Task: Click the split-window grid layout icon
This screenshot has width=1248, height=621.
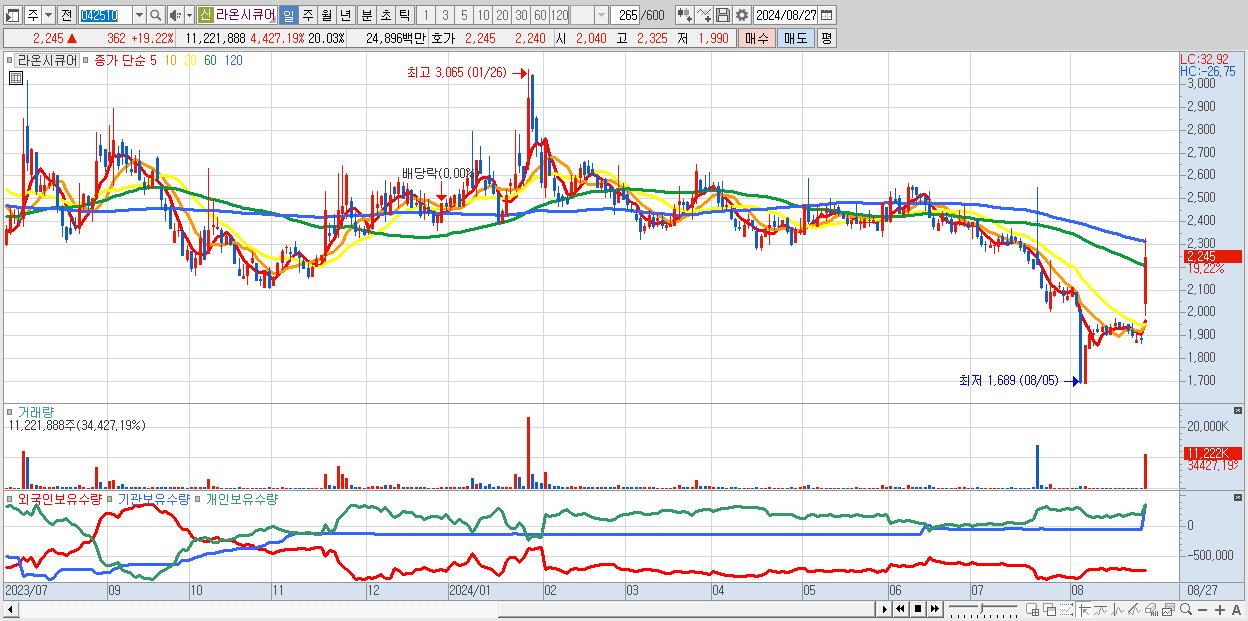Action: point(1032,610)
